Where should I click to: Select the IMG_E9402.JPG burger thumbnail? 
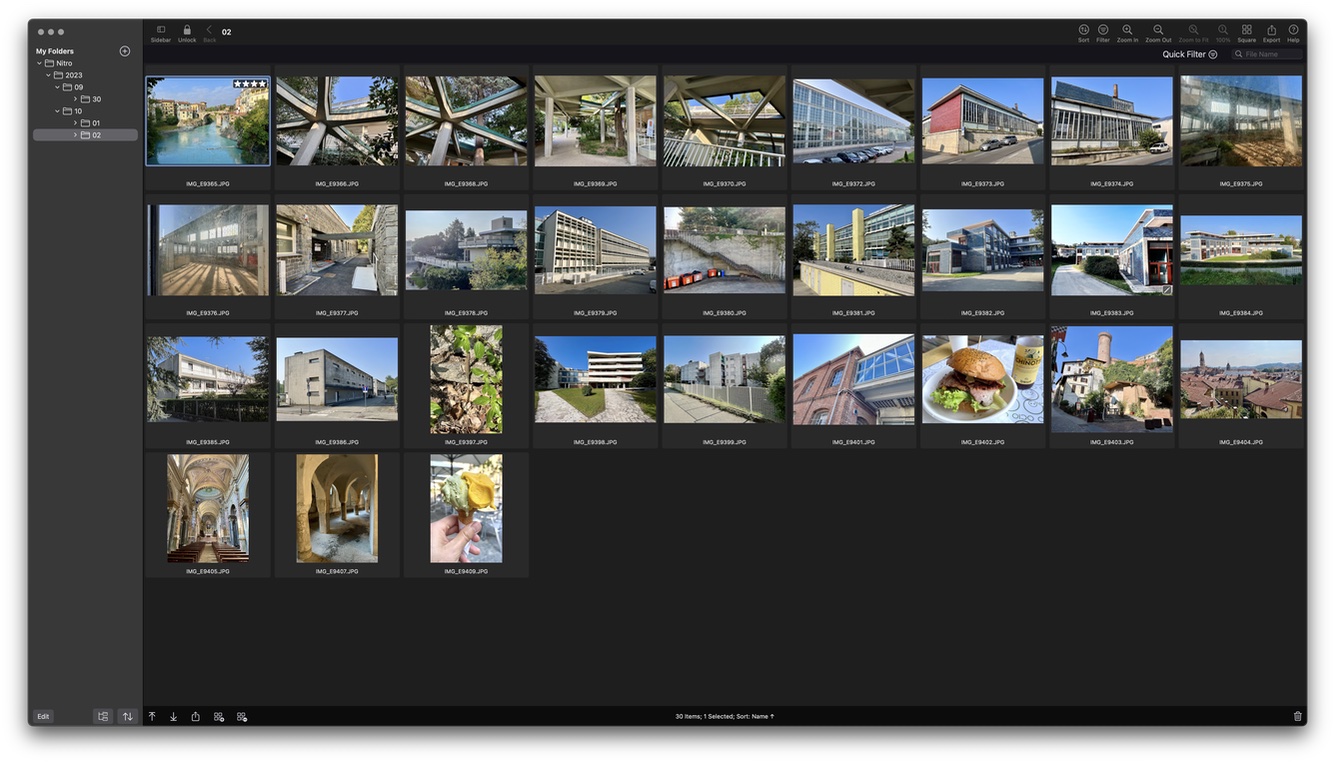pyautogui.click(x=983, y=379)
